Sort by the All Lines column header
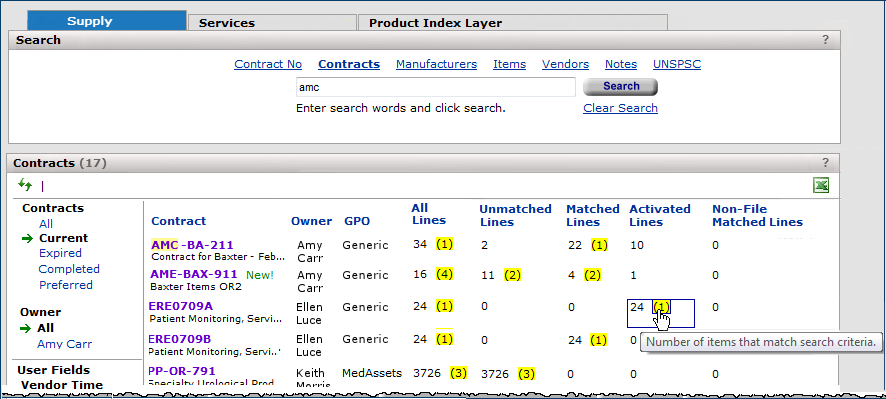 428,214
